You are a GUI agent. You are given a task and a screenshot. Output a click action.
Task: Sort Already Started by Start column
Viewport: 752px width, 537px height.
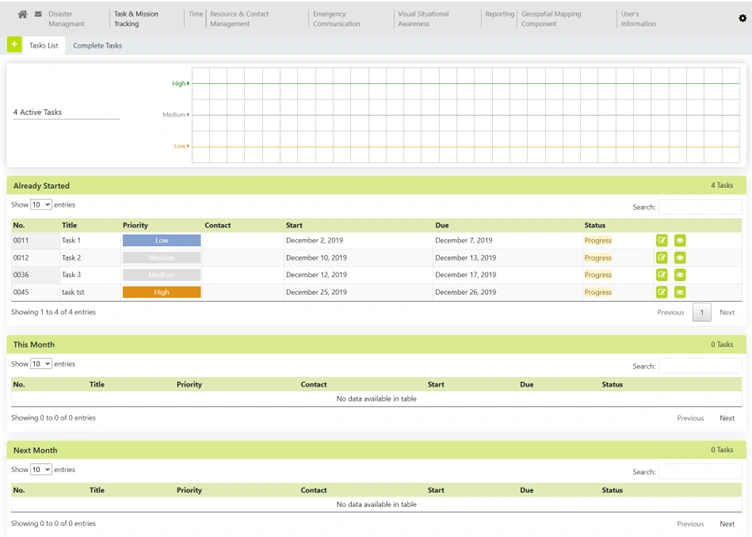pyautogui.click(x=294, y=225)
